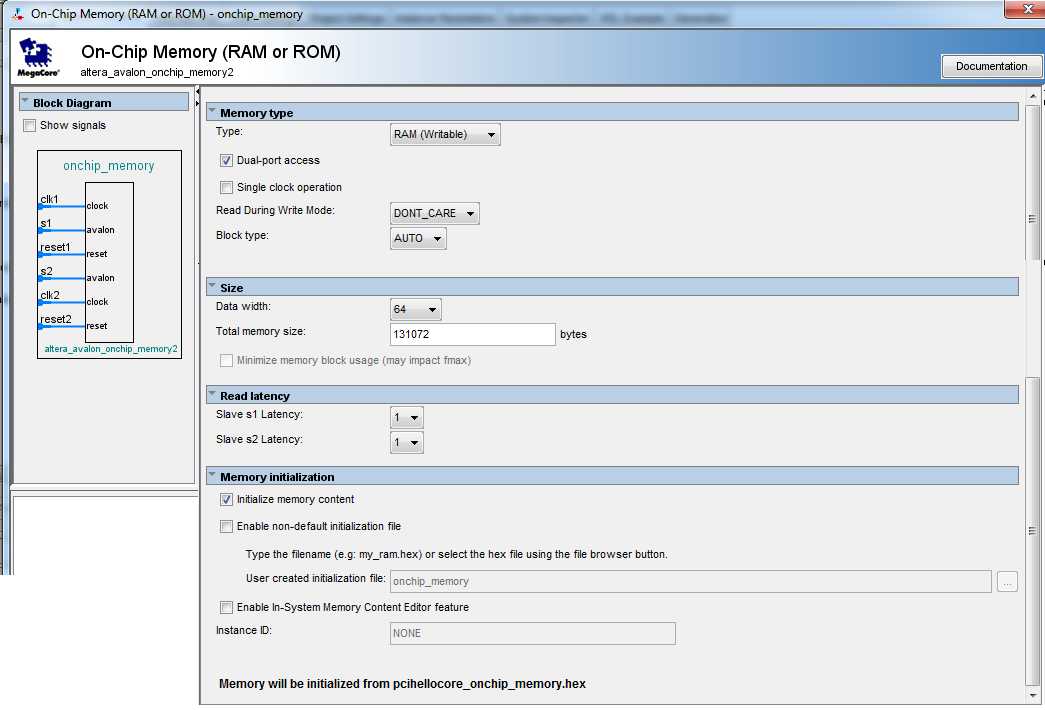The width and height of the screenshot is (1045, 710).
Task: Enable Single clock operation checkbox
Action: coord(227,187)
